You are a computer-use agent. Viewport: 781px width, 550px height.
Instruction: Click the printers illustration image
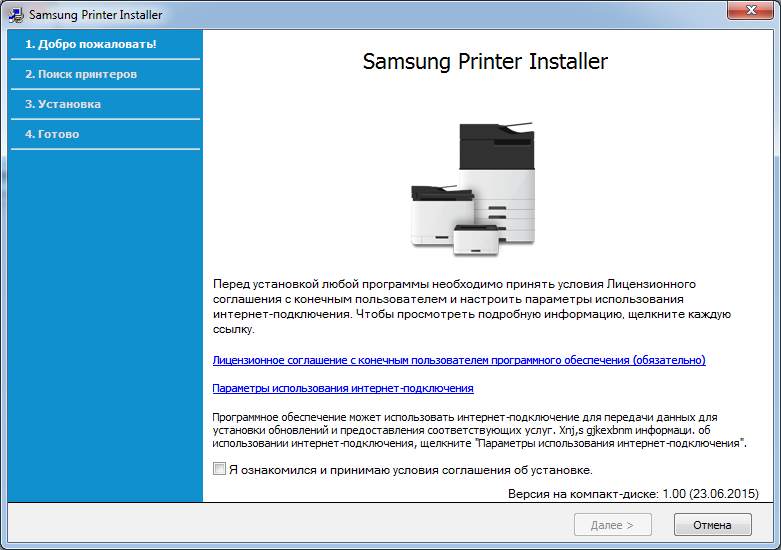pyautogui.click(x=473, y=189)
